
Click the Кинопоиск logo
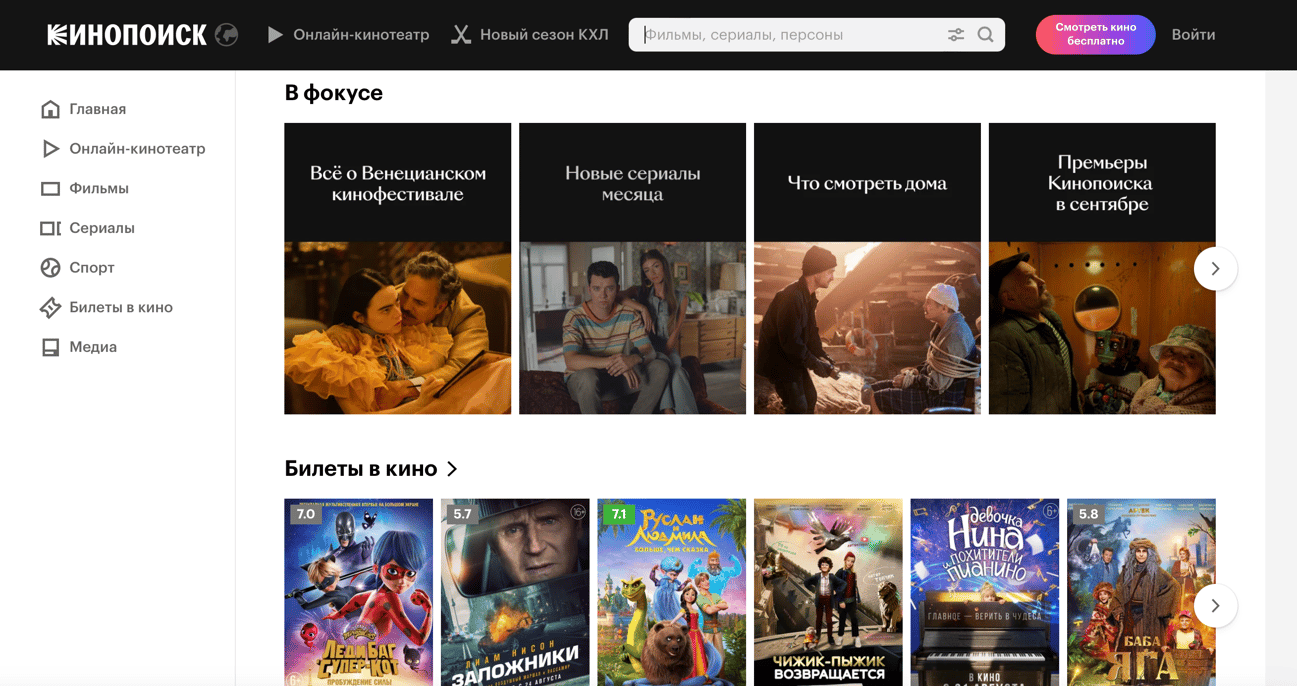point(126,35)
